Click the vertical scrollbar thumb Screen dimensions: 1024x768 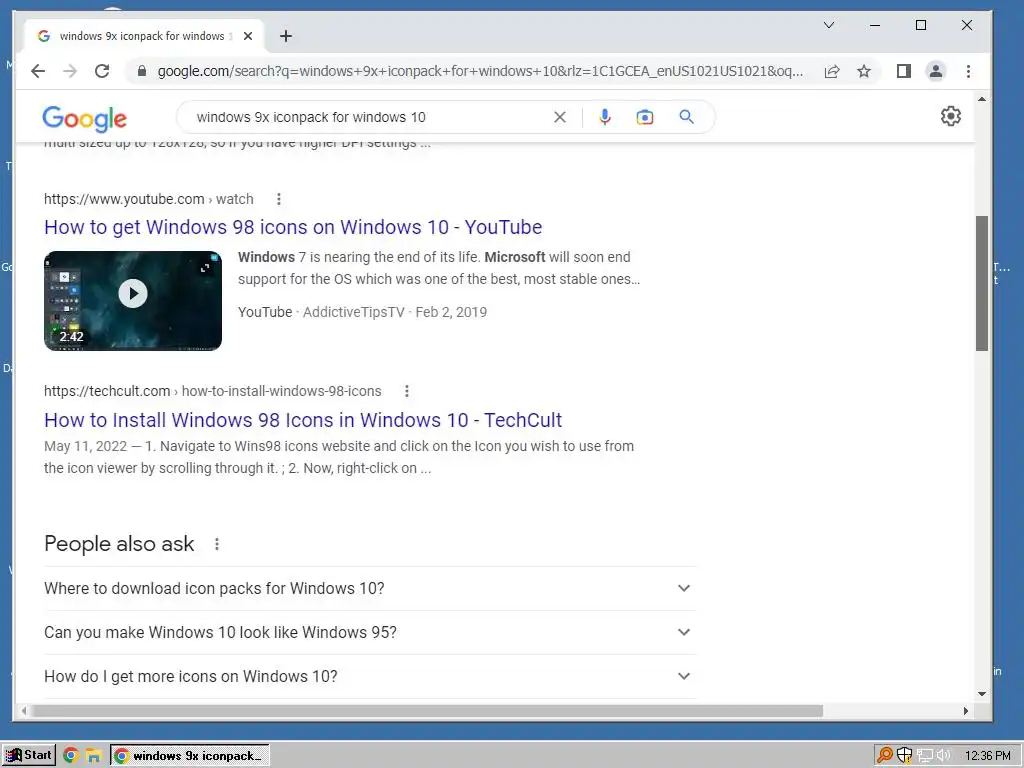982,283
